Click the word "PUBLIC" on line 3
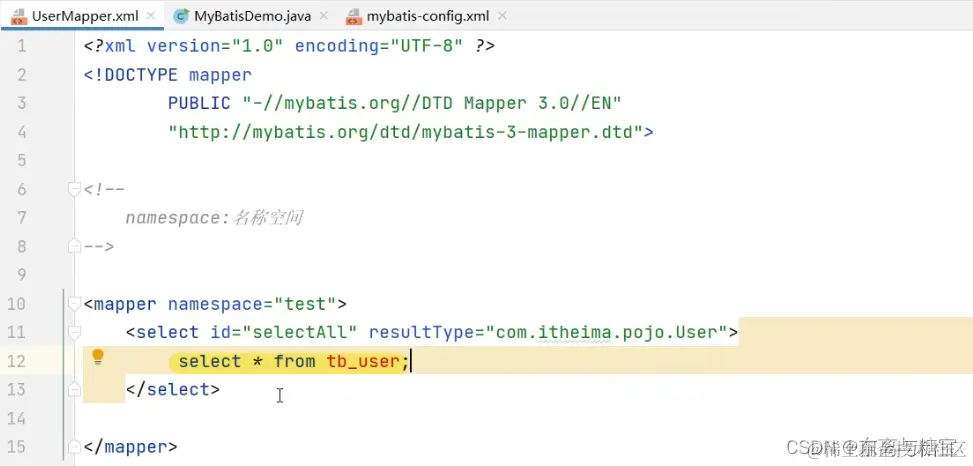 199,103
